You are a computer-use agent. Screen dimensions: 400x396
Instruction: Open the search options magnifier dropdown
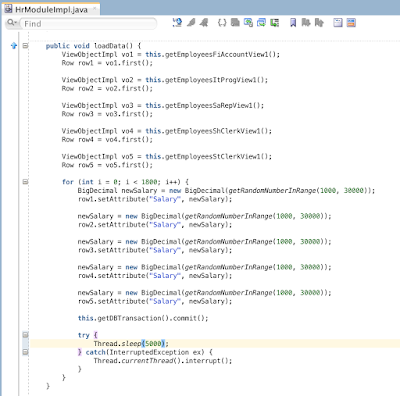[11, 23]
